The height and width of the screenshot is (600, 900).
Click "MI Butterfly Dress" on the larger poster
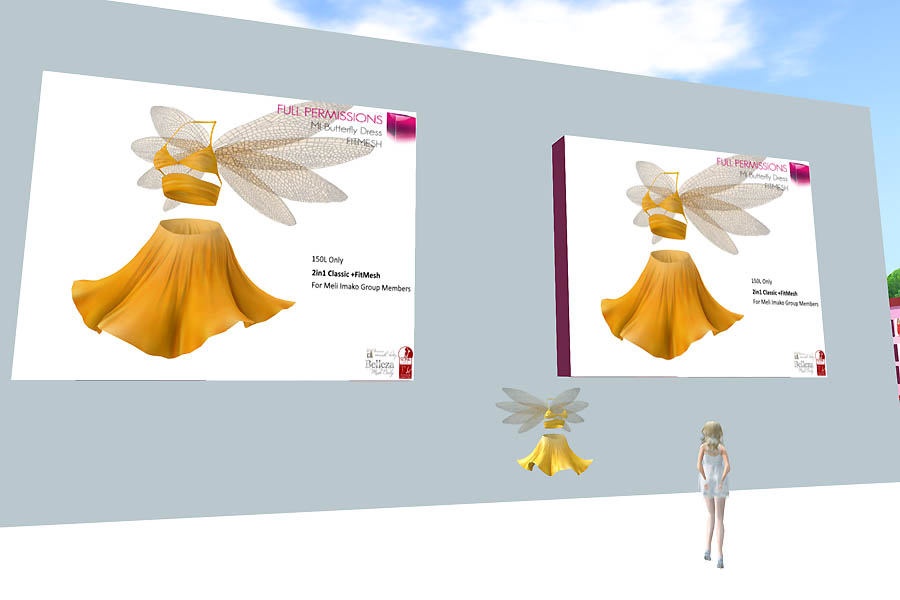pyautogui.click(x=346, y=129)
